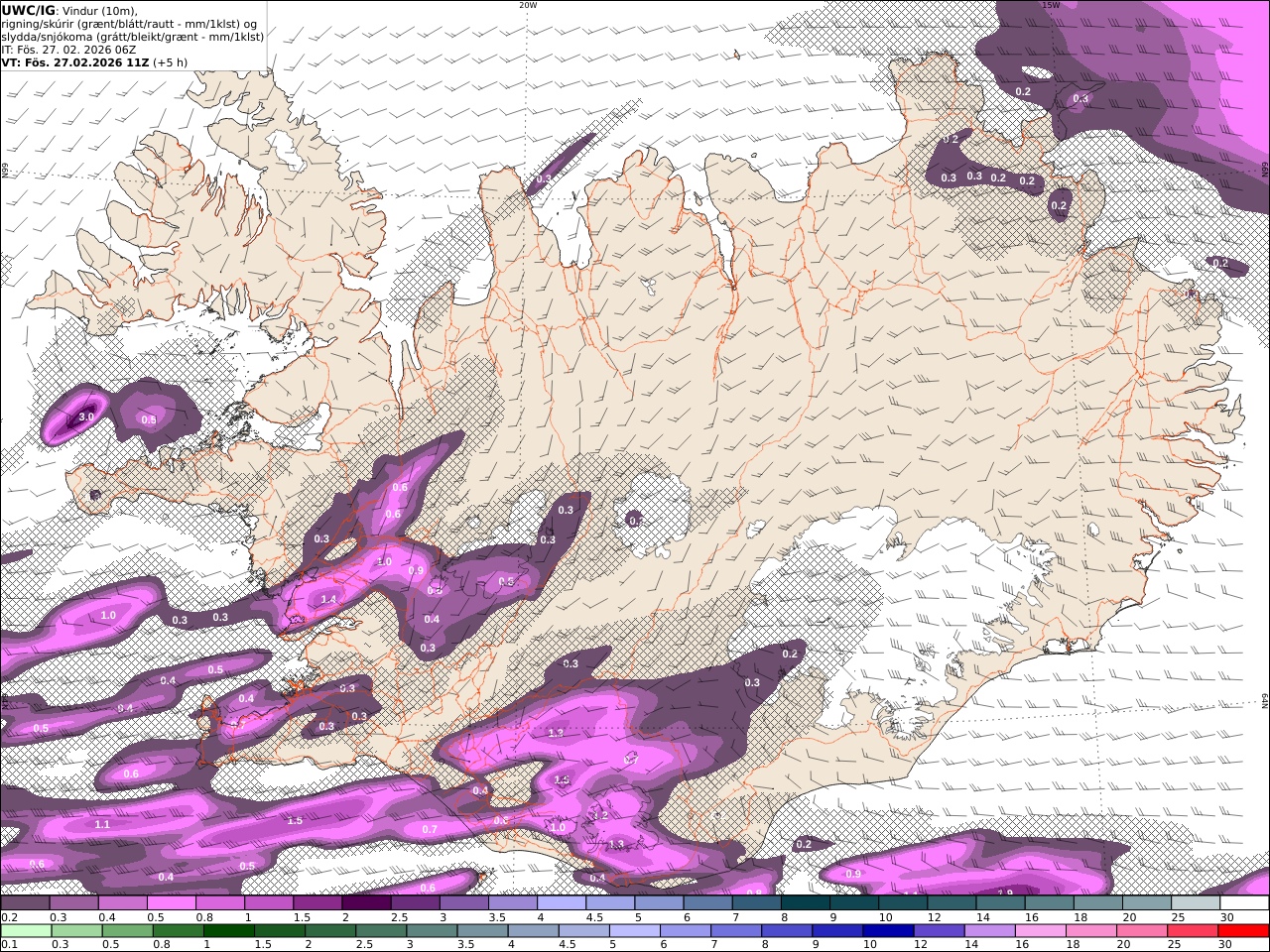1270x952 pixels.
Task: Select the dark plum 0.2 swatch in top legend
Action: point(25,903)
